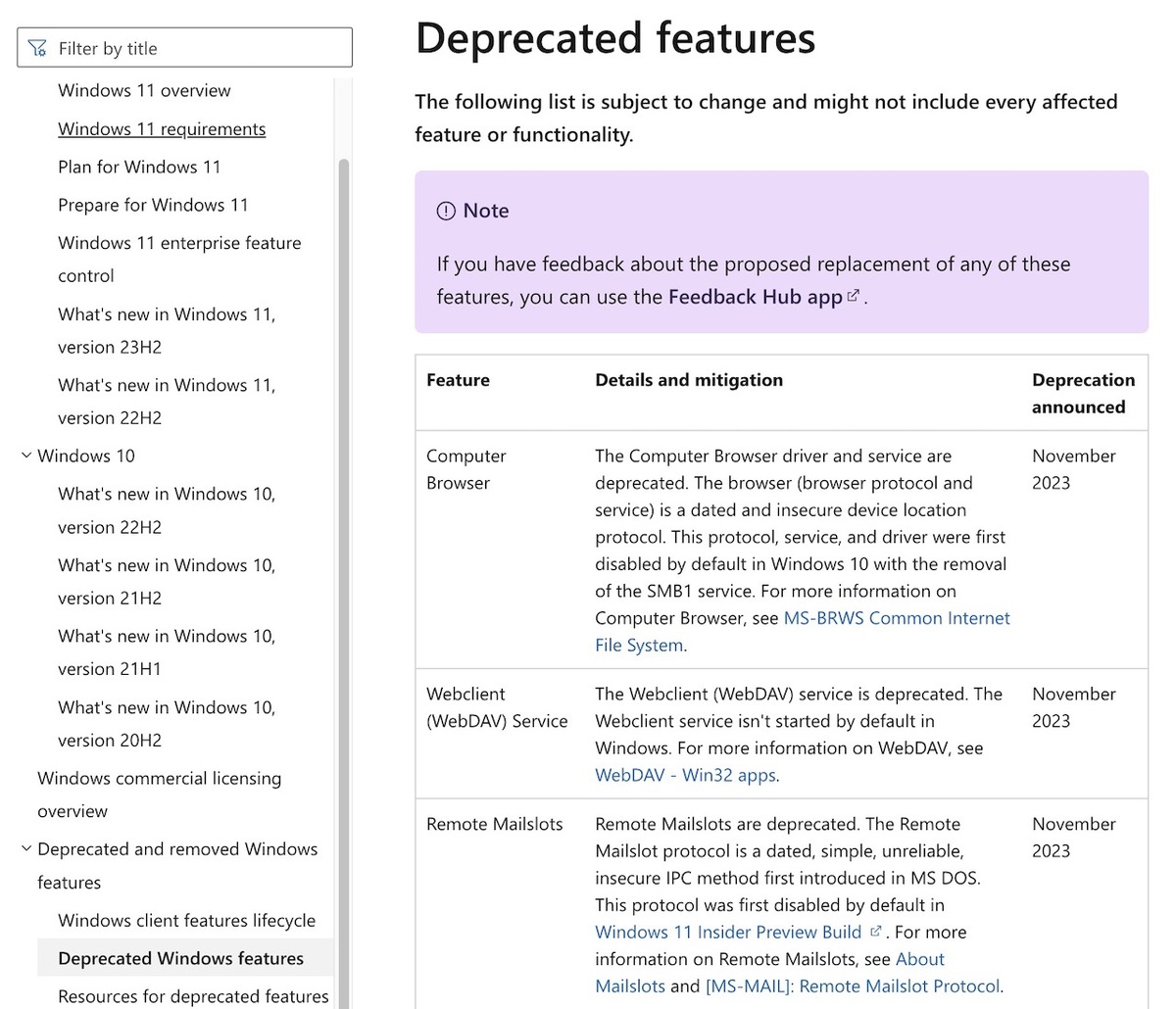The height and width of the screenshot is (1009, 1176).
Task: Open What's new in Windows 10, version 20H2
Action: tap(167, 724)
